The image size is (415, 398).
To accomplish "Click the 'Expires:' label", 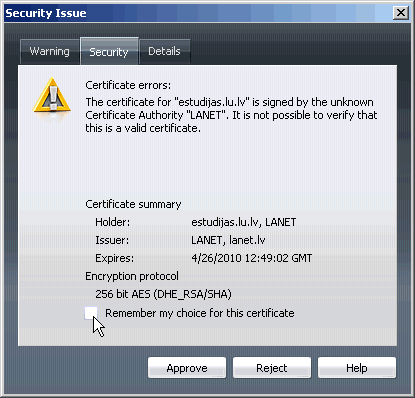I will [114, 258].
